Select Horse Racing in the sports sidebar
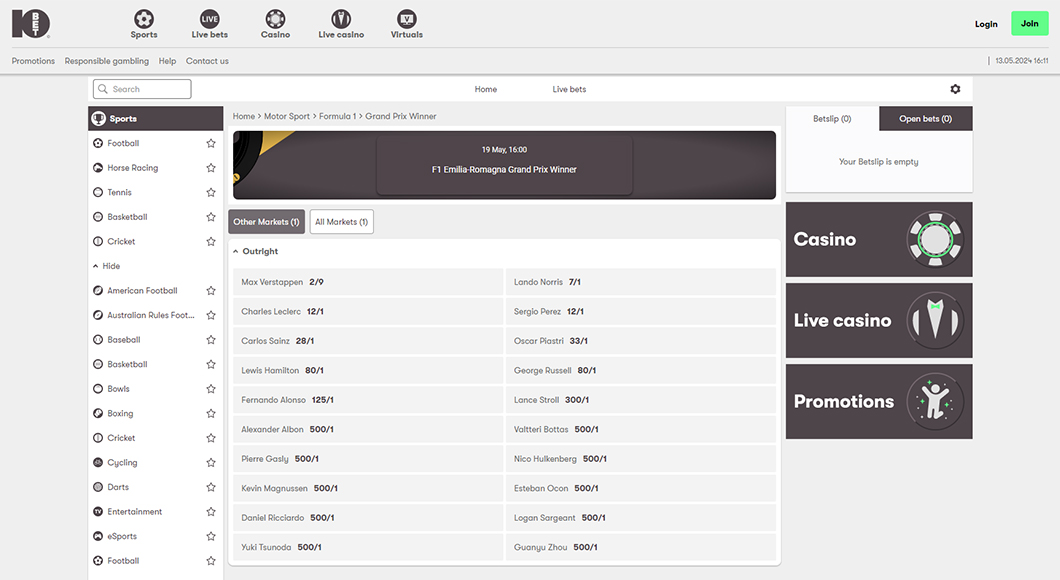 pos(133,168)
